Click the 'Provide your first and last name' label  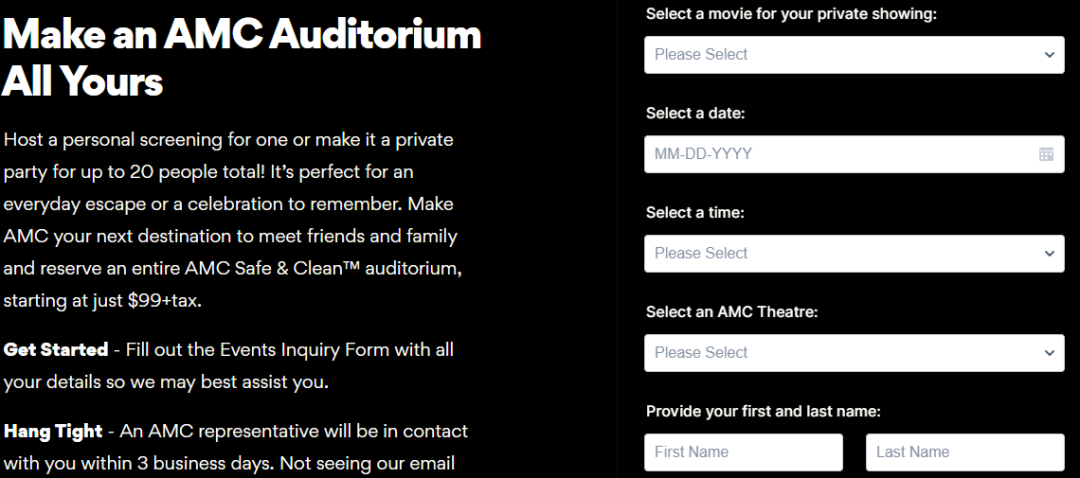(x=763, y=412)
